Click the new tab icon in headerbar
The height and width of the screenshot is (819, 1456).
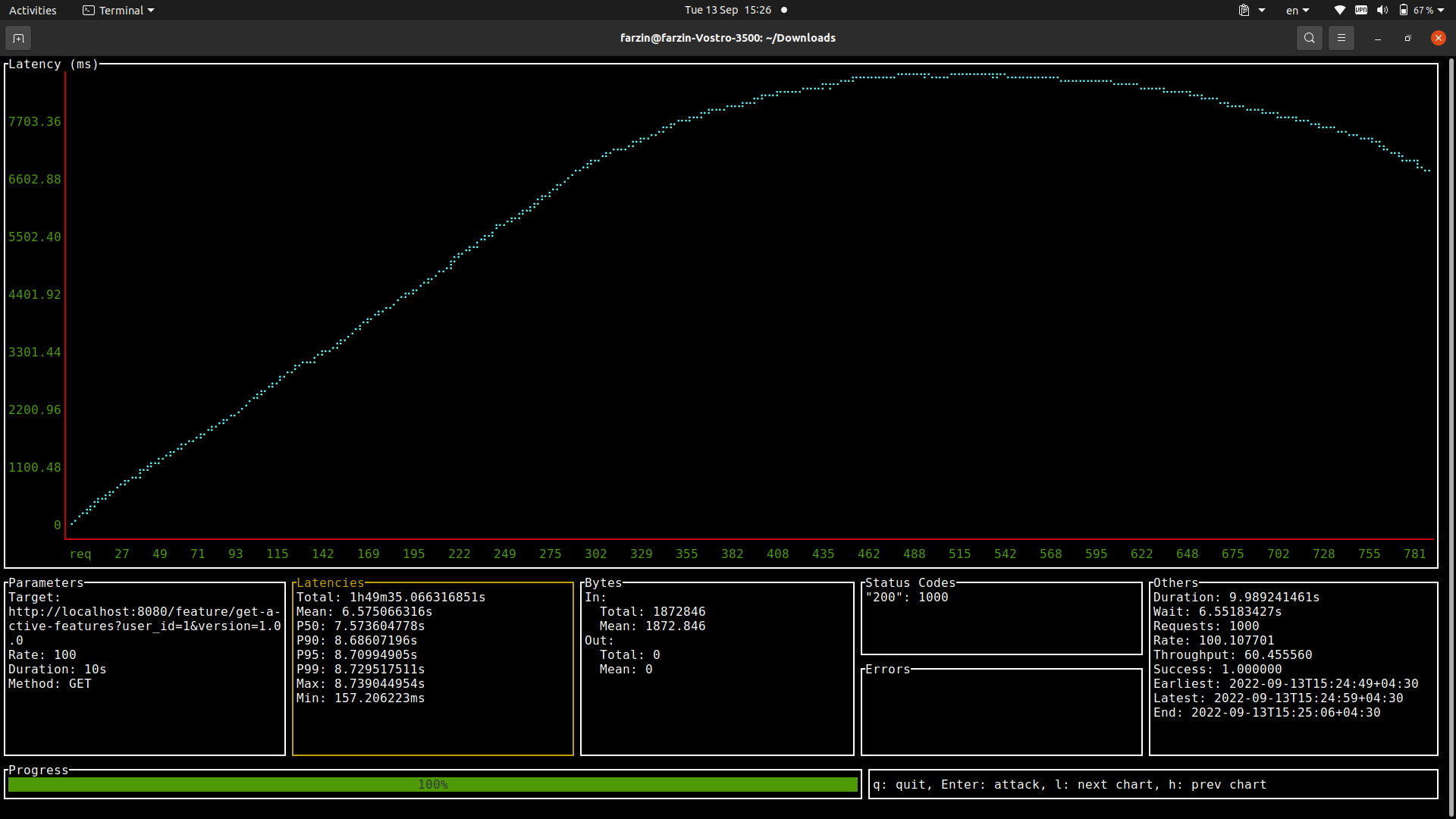click(x=18, y=38)
